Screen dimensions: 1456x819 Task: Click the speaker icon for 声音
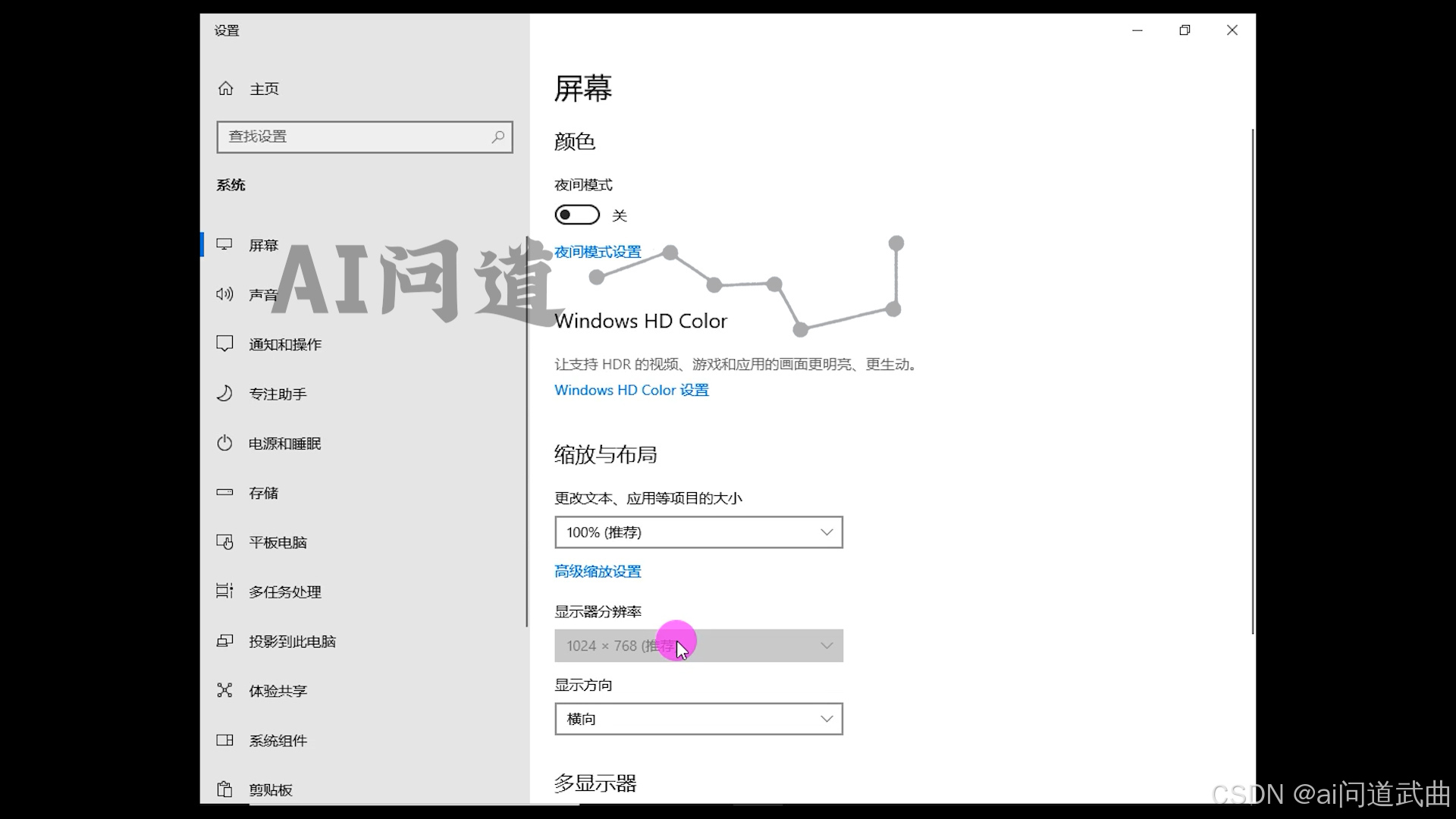[224, 294]
